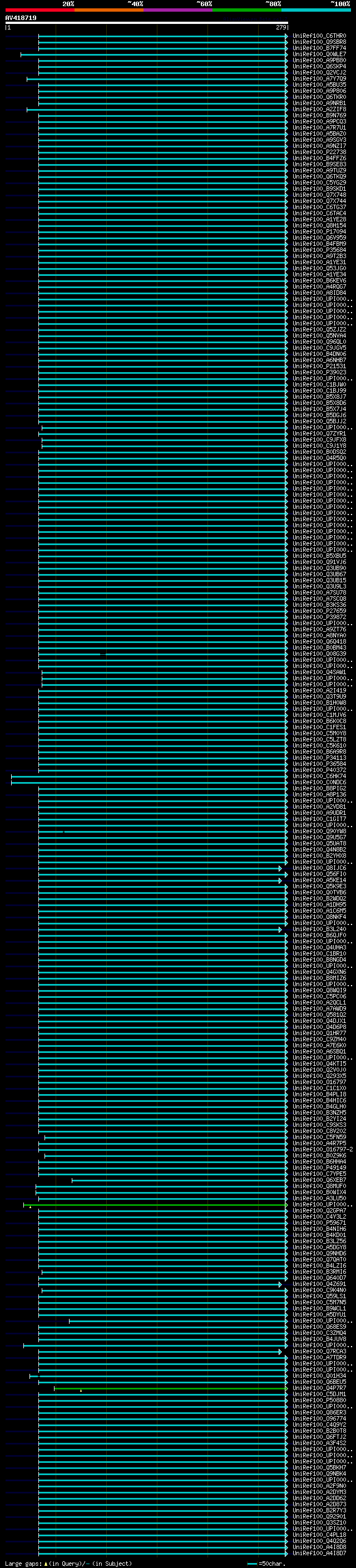The height and width of the screenshot is (1568, 356).
Task: Select the UniRef100_P22738 label
Action: (x=319, y=152)
